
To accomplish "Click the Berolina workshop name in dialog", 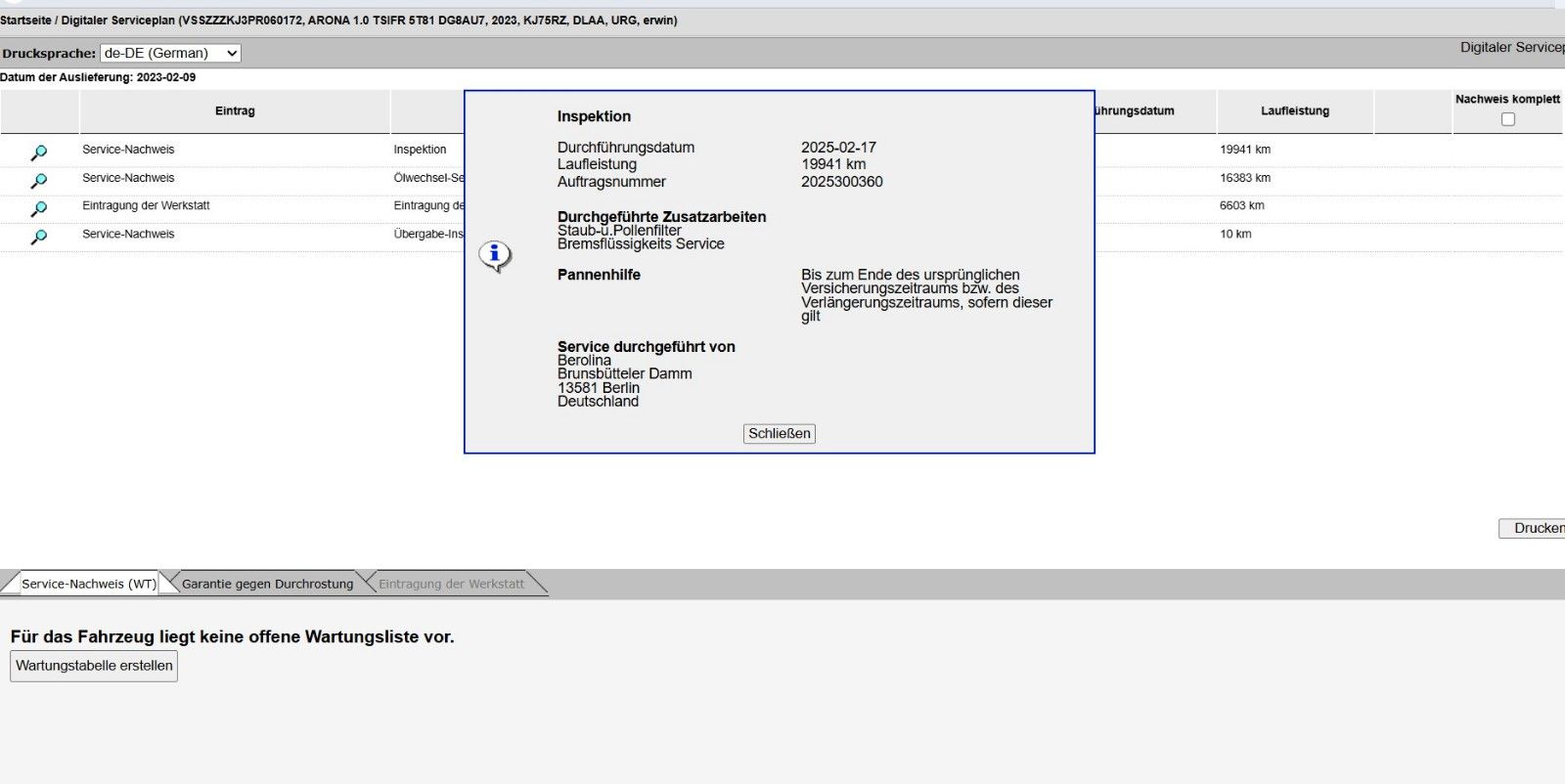I will [584, 361].
